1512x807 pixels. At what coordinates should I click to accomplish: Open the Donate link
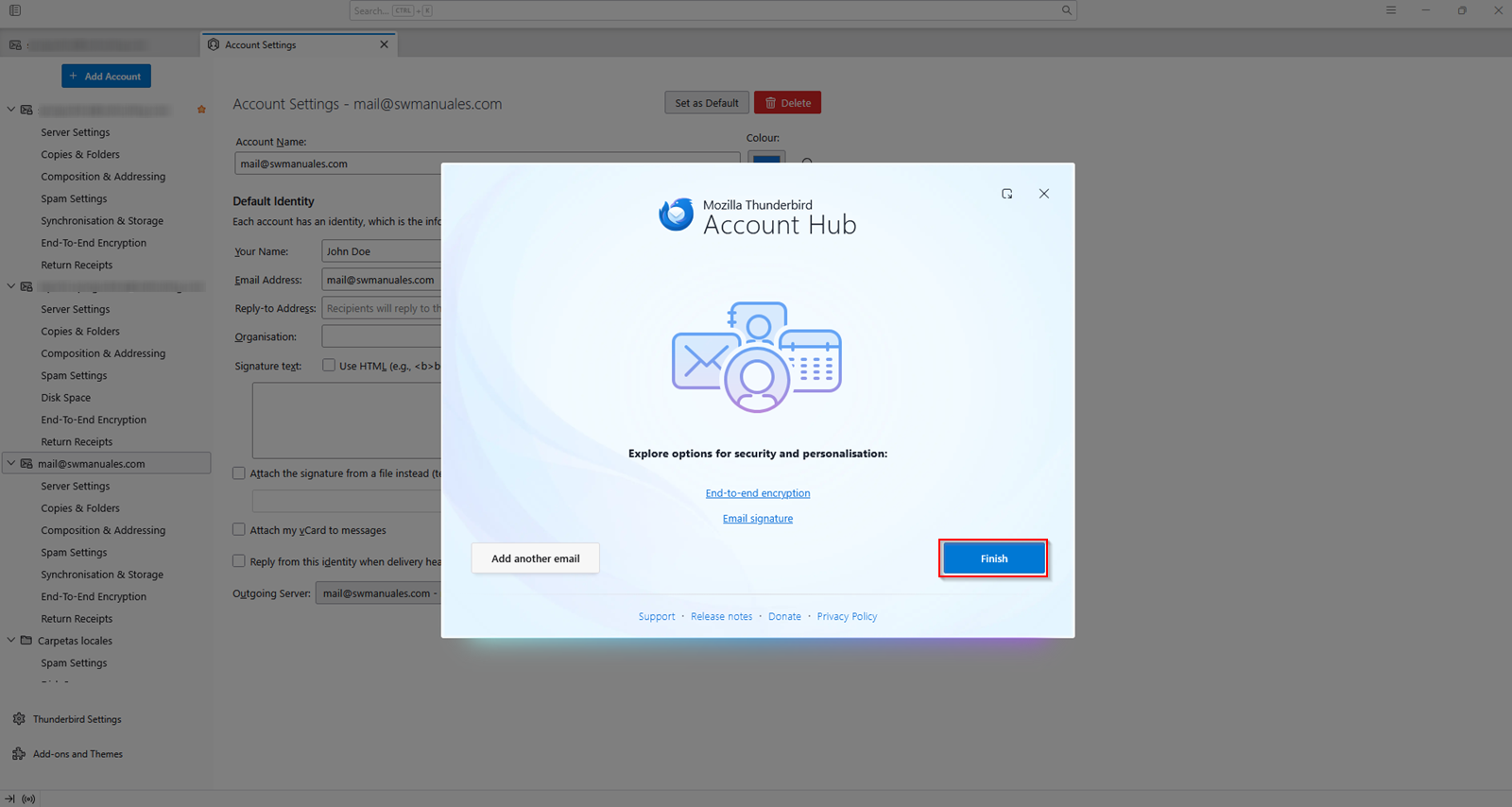[784, 617]
